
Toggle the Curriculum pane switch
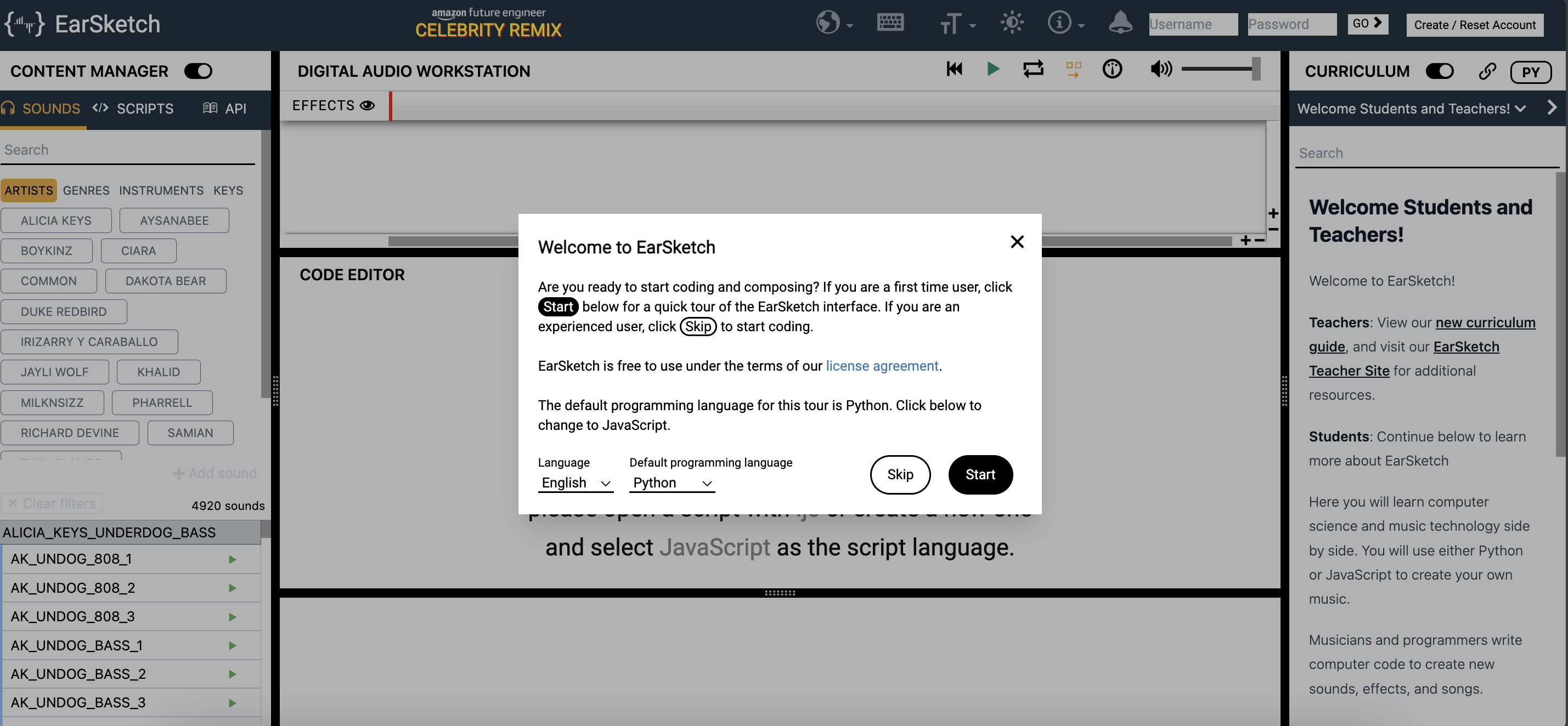coord(1440,71)
